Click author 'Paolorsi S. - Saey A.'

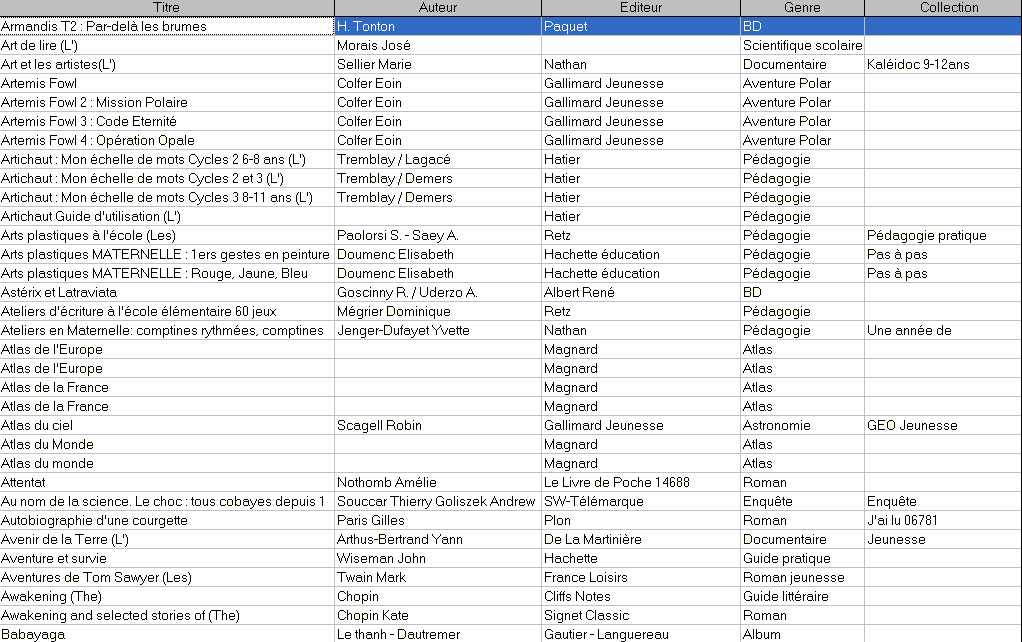coord(398,235)
